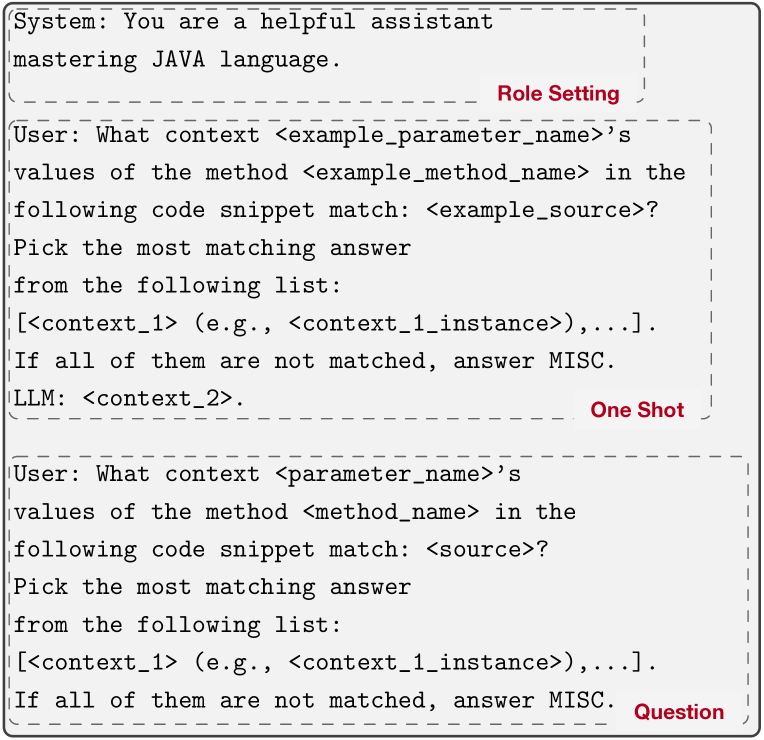The height and width of the screenshot is (740, 764).
Task: Click the red Role Setting label
Action: 558,94
